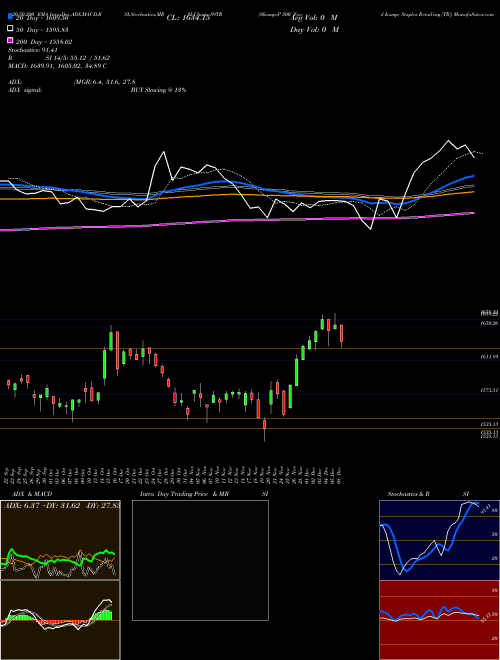Click the ADX '(MGR) 6.4, 31.6, 27.8' values

104,82
